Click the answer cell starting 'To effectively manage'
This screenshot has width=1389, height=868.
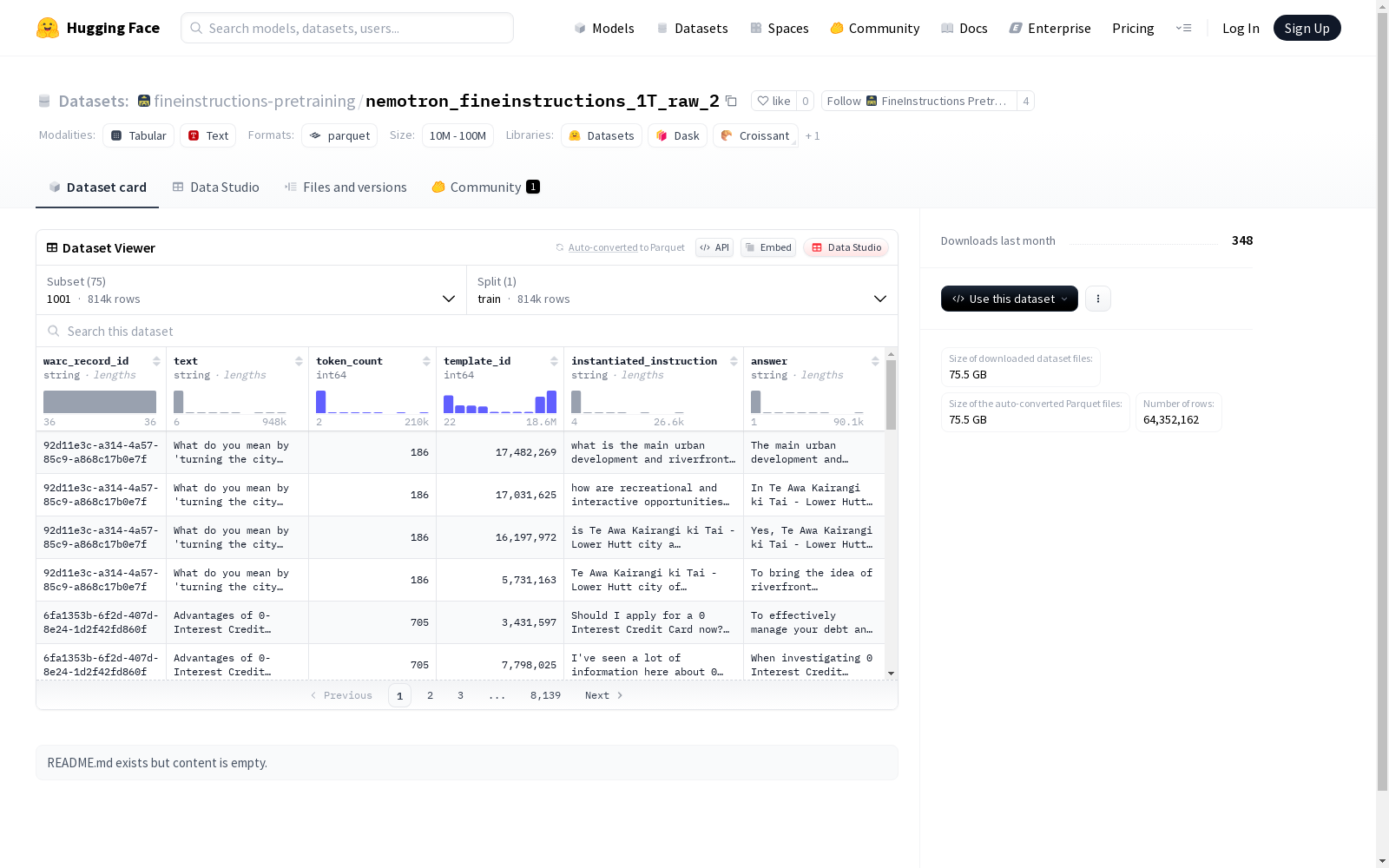pyautogui.click(x=814, y=622)
